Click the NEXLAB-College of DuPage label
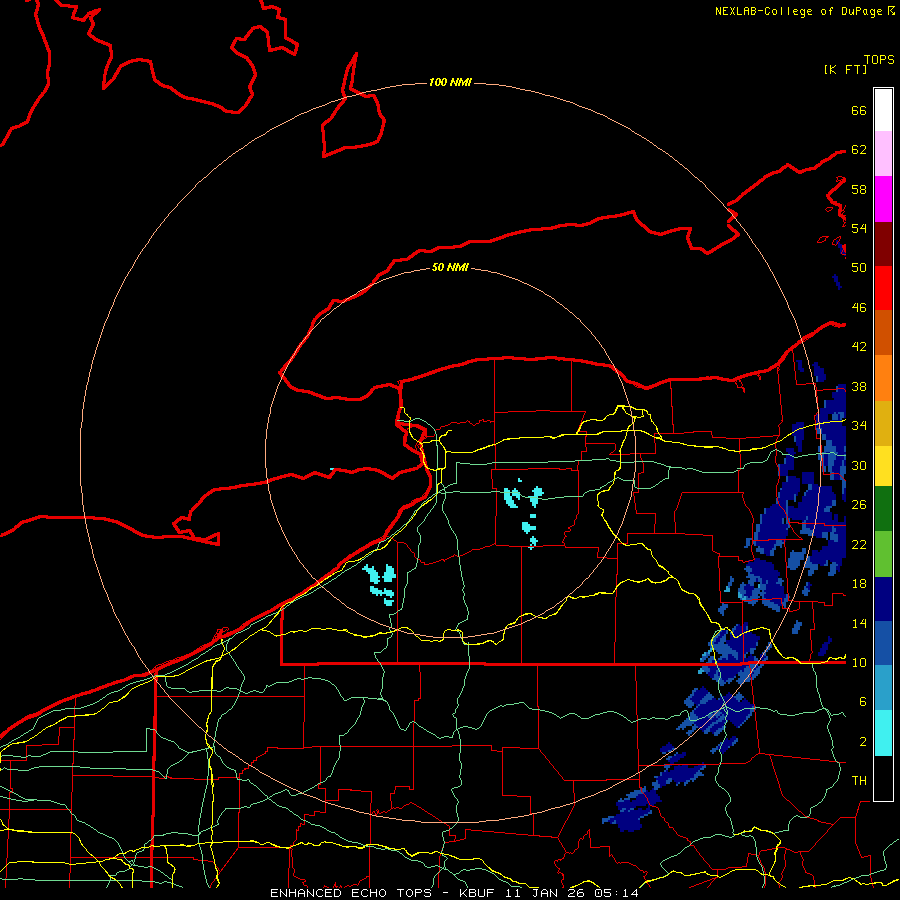The width and height of the screenshot is (900, 900). tap(798, 11)
